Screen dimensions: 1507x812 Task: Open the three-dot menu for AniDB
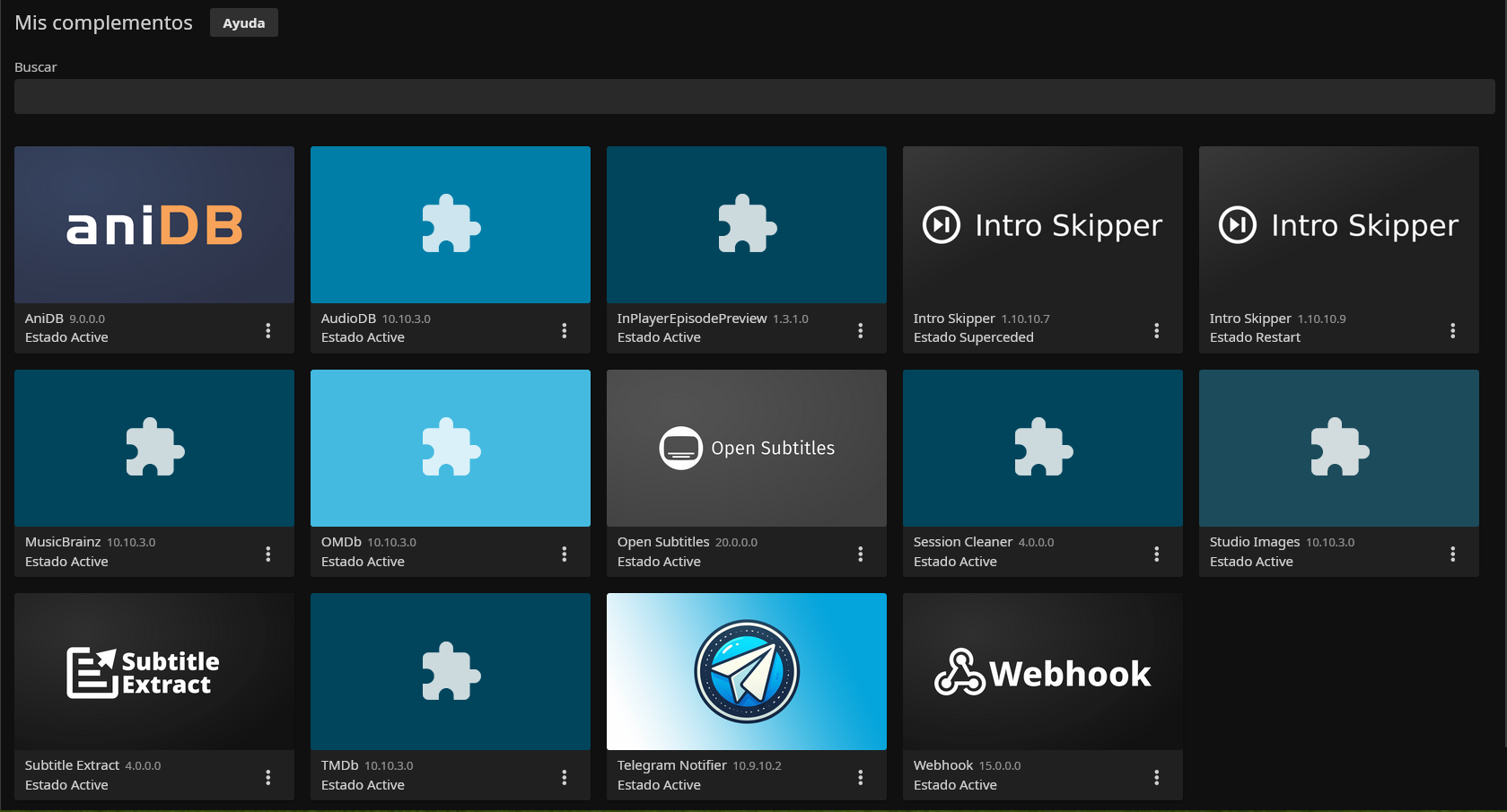(267, 330)
